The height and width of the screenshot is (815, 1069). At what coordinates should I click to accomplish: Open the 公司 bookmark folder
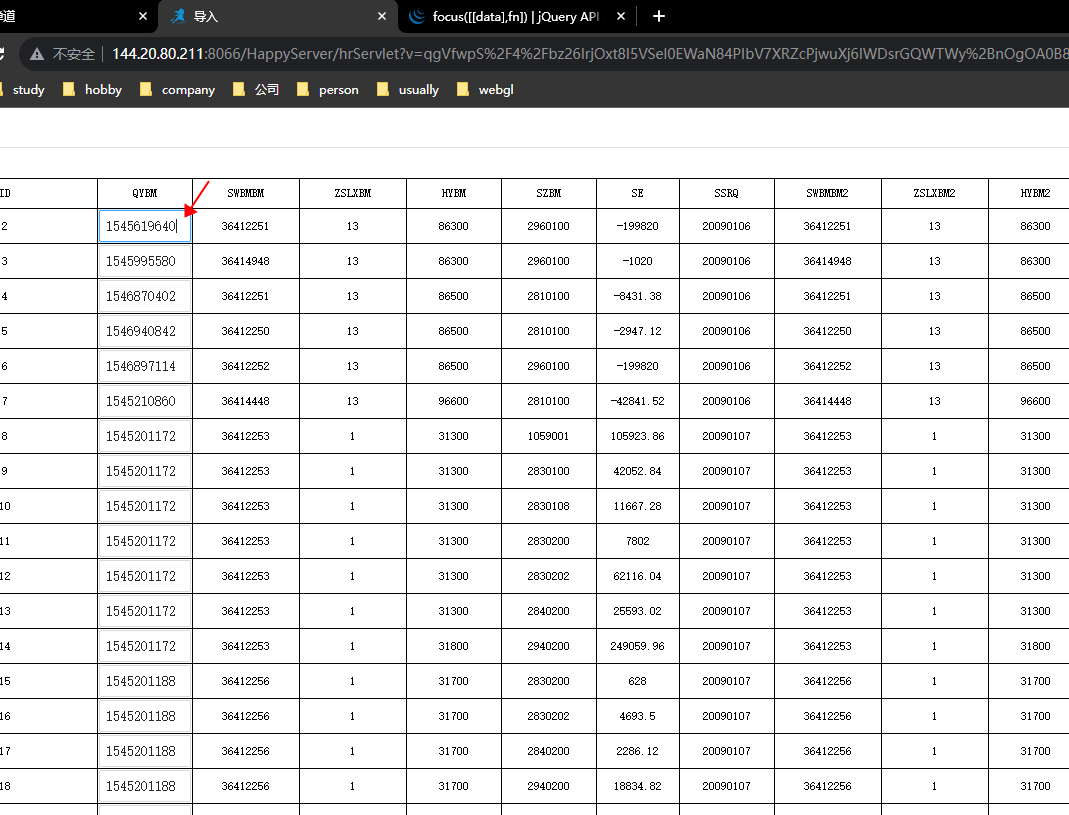256,90
